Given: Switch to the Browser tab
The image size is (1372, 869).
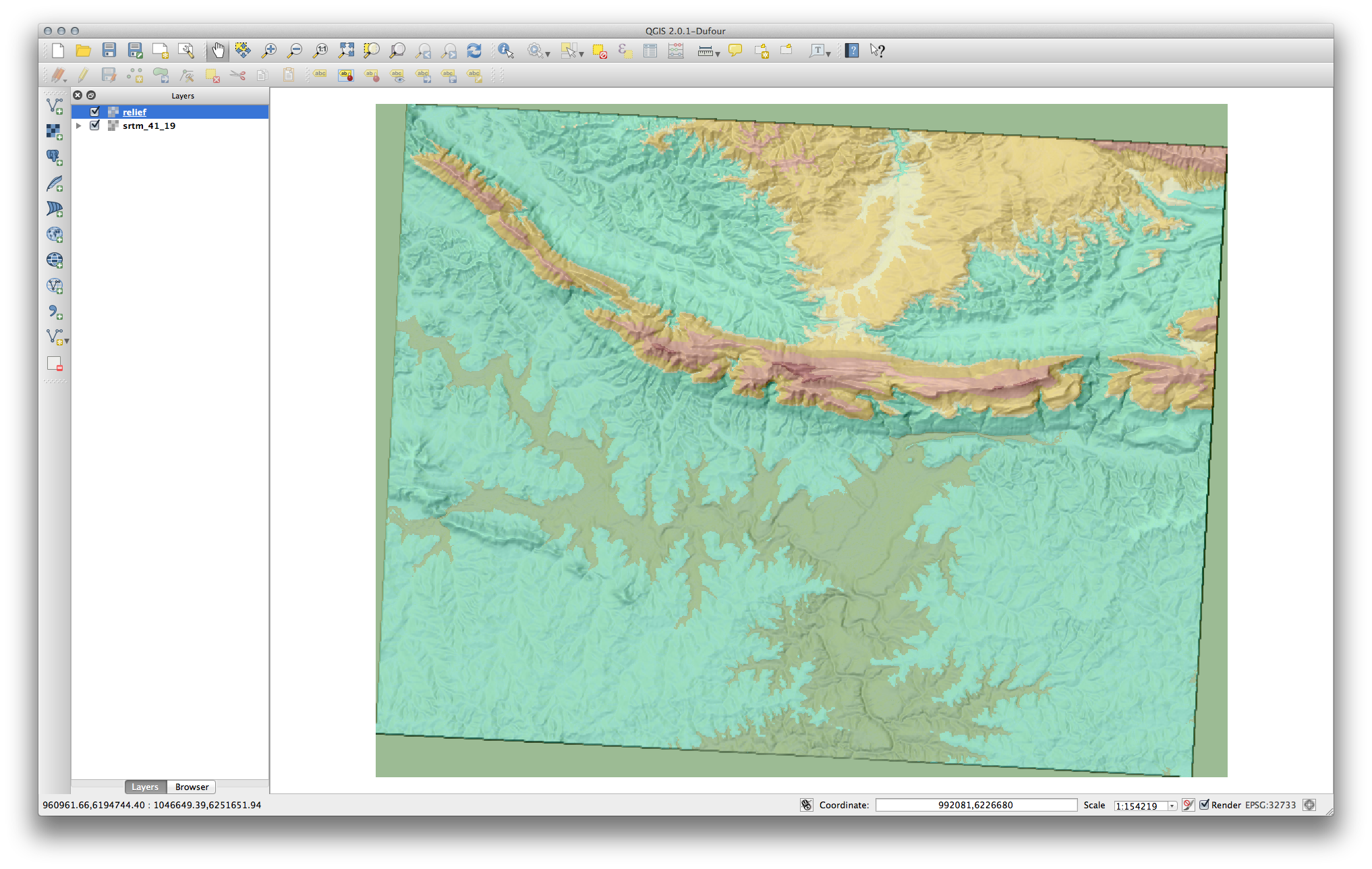Looking at the screenshot, I should (192, 787).
